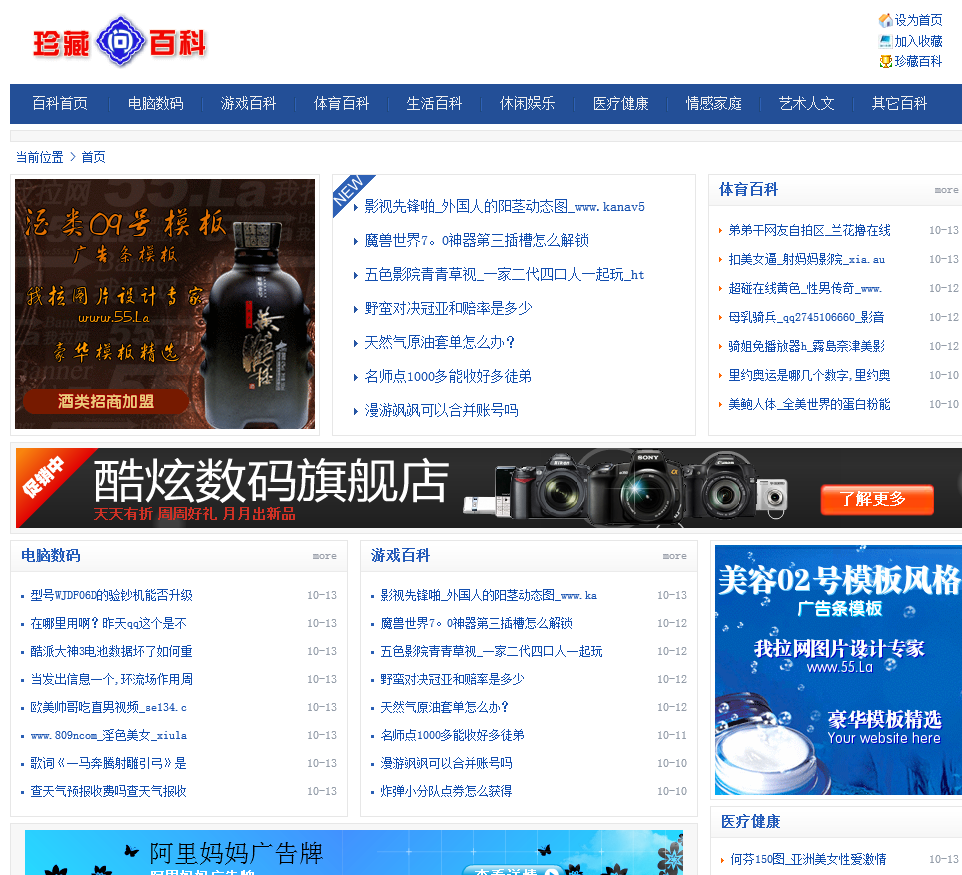Open 名师点1000多能收好多徒弟 in 游戏百科 panel

[452, 735]
